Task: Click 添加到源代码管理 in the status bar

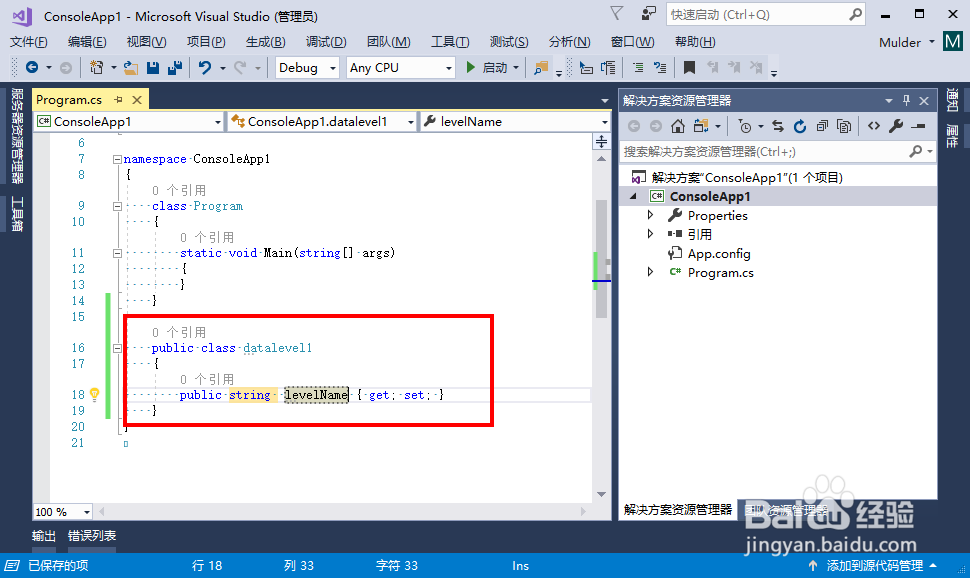Action: coord(874,566)
